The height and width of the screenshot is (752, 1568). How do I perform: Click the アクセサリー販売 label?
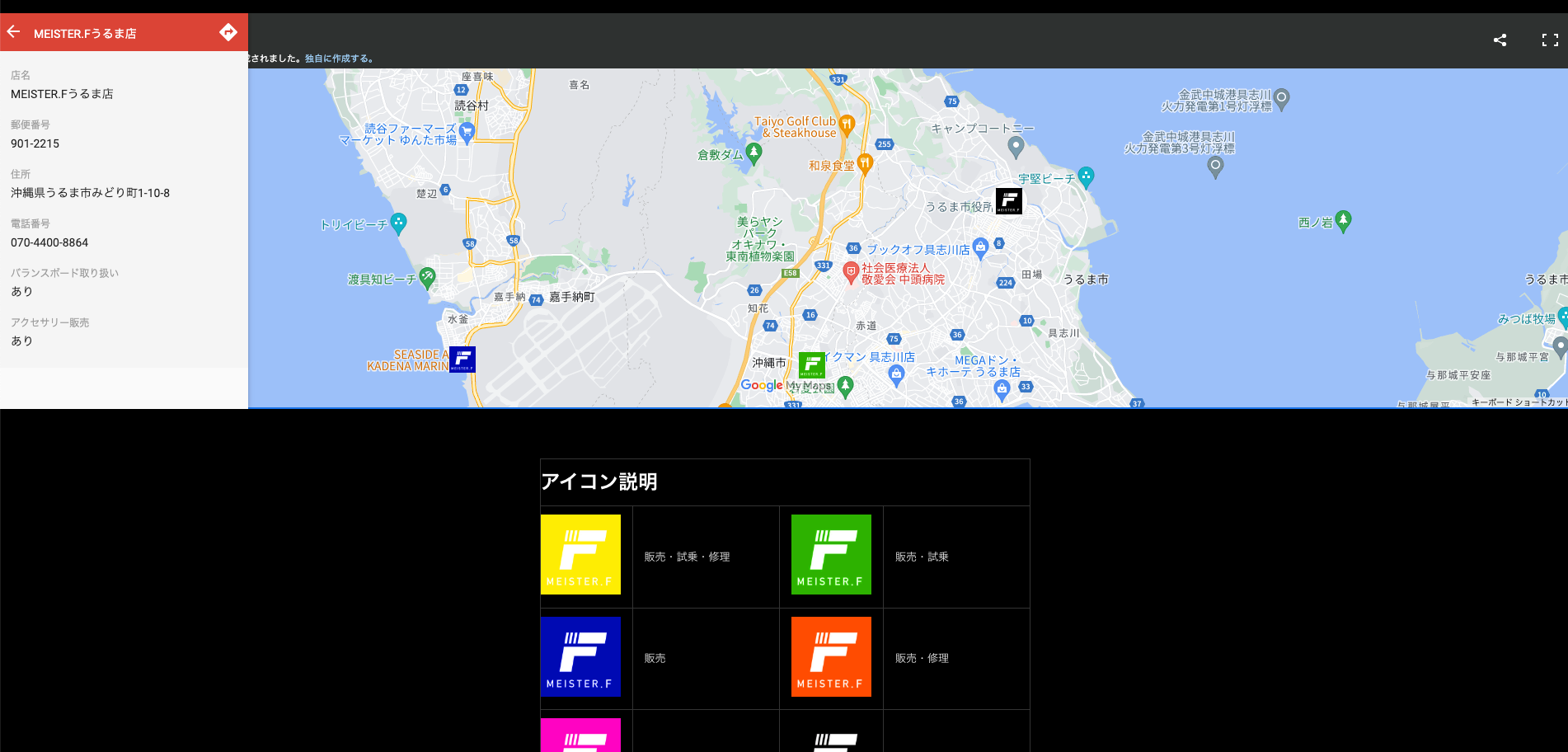(50, 322)
